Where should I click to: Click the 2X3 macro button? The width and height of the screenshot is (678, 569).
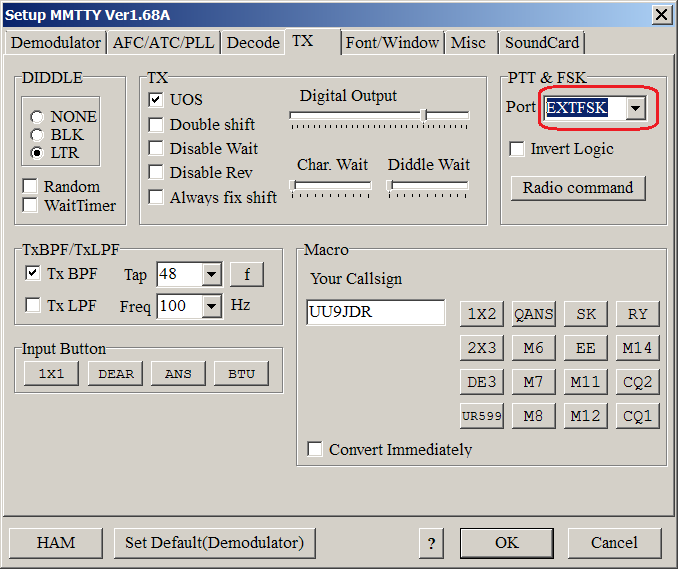pyautogui.click(x=482, y=348)
